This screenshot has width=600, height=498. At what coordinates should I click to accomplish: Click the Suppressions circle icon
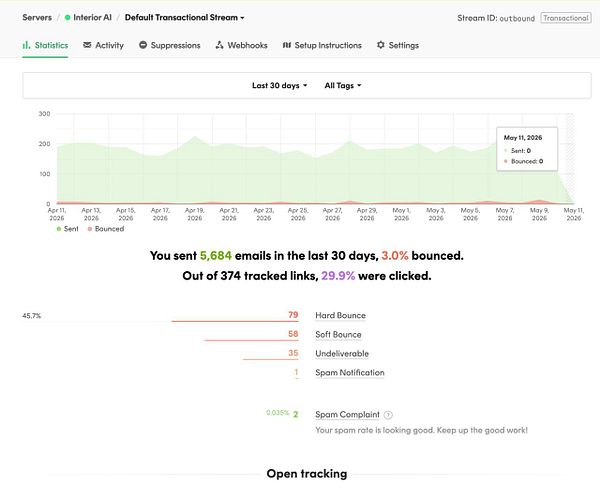(x=143, y=45)
